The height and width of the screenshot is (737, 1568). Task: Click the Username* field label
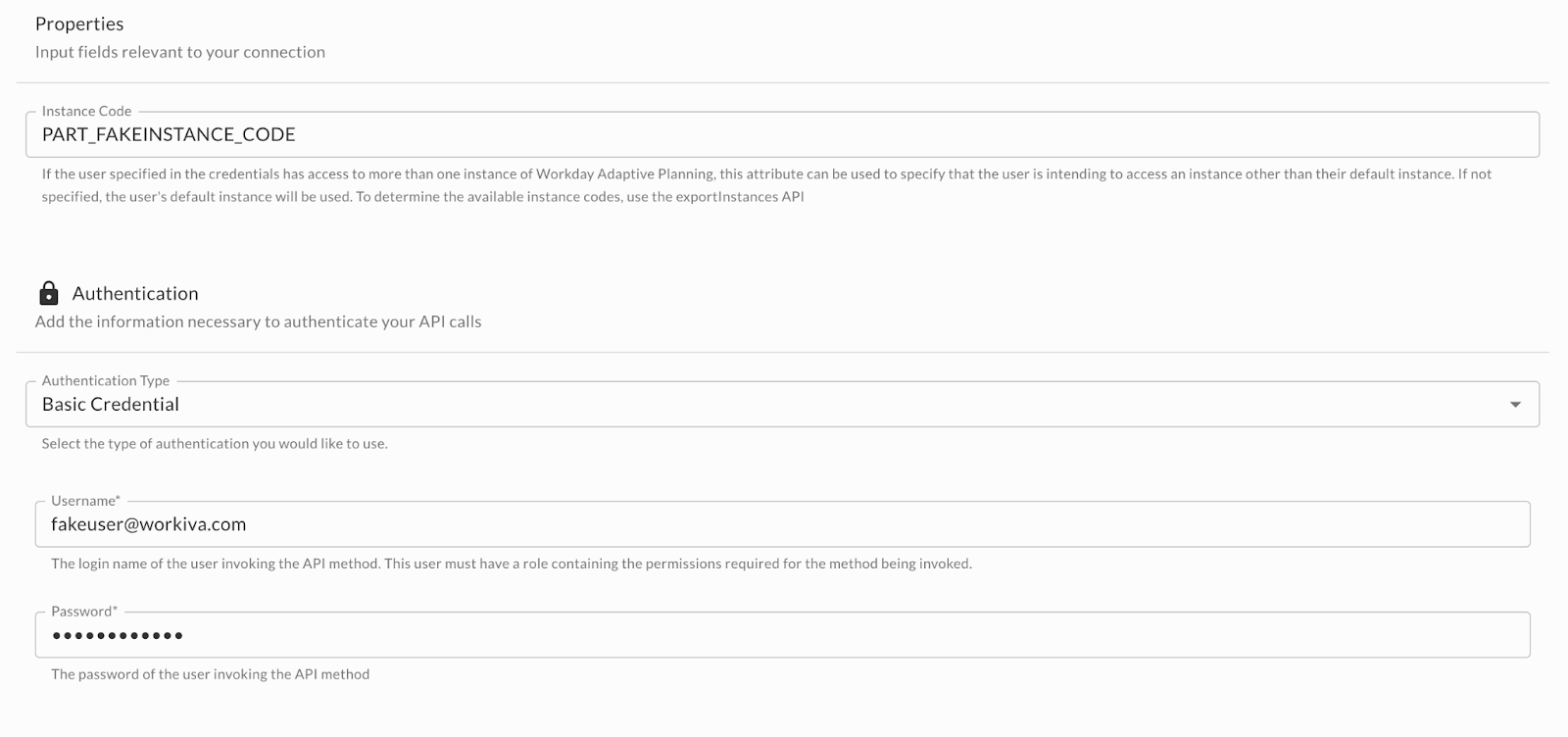pos(85,501)
